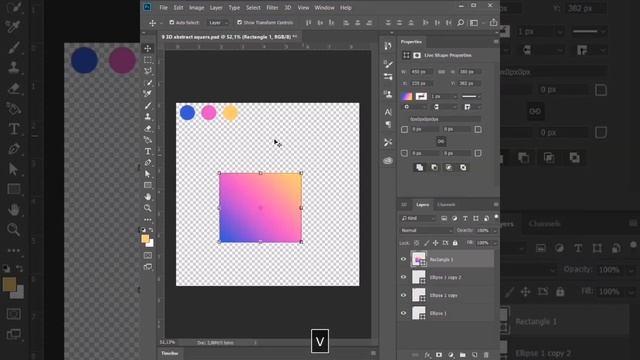The height and width of the screenshot is (360, 640).
Task: Select the Layers tab
Action: [422, 205]
